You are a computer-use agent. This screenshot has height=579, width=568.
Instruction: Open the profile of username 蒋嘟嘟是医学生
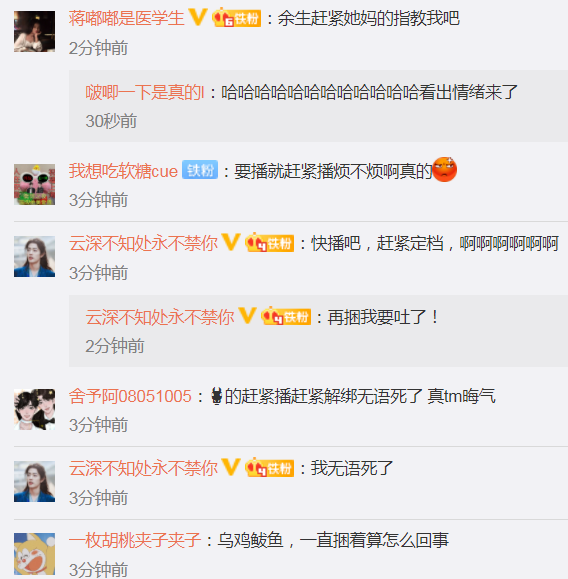pos(126,18)
